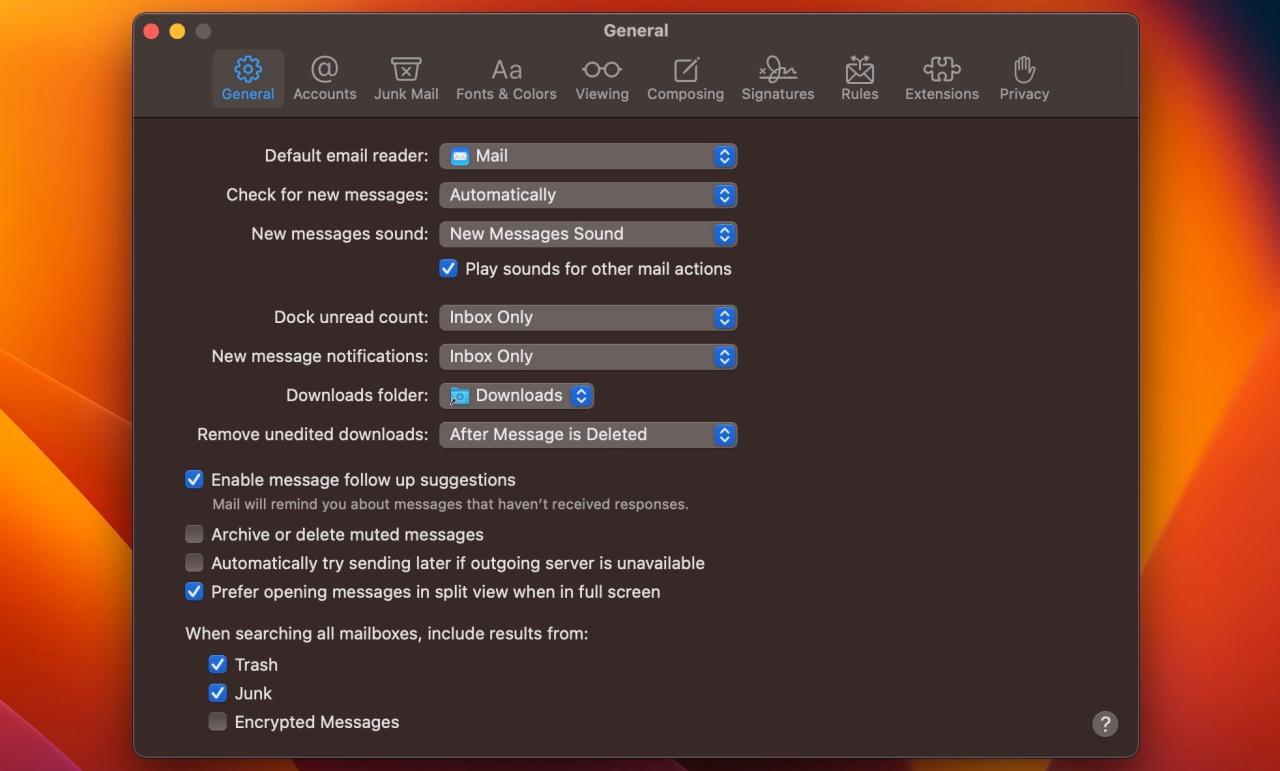Click the window title "General"

[x=636, y=31]
